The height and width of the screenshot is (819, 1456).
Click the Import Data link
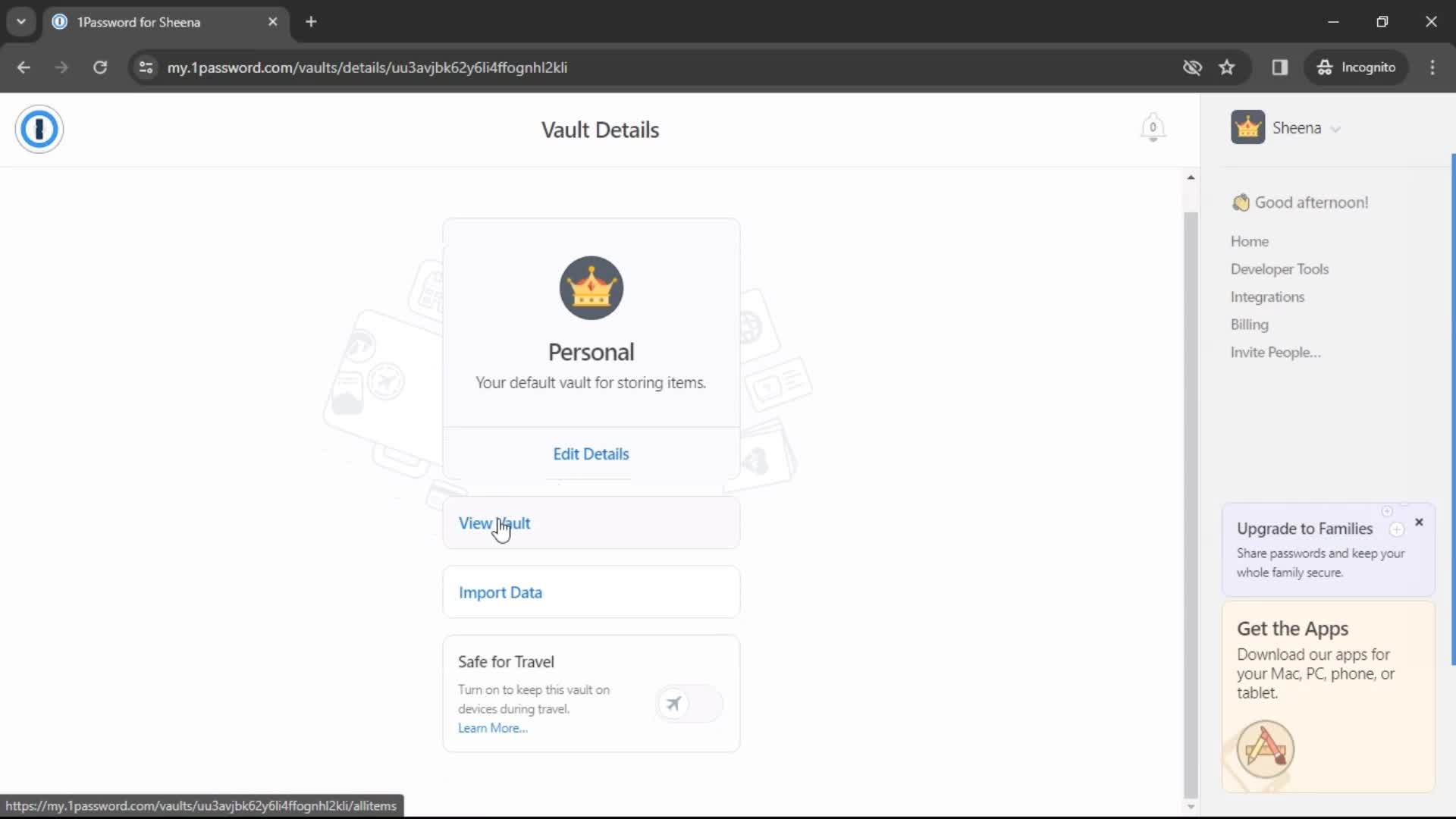(500, 592)
